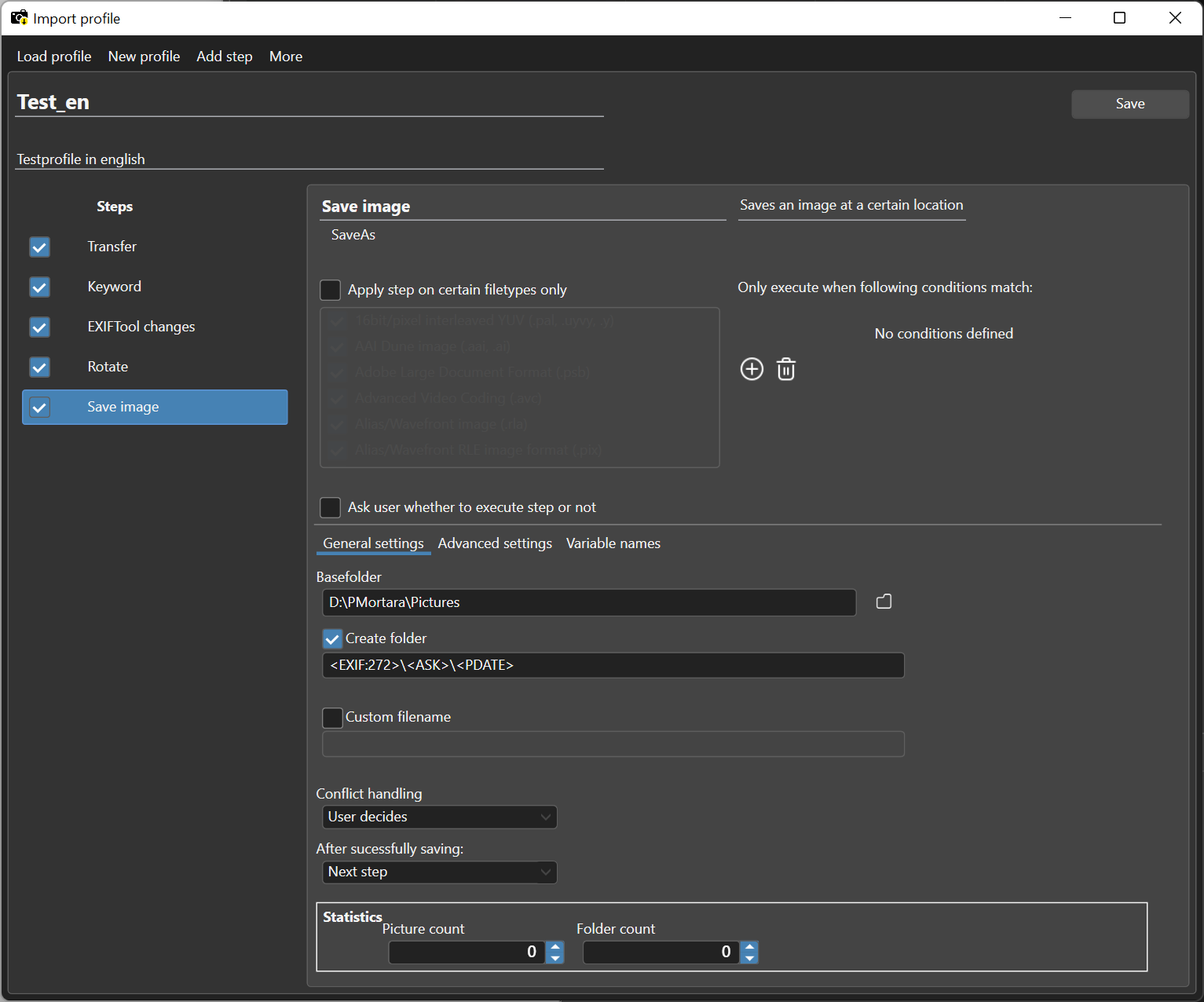This screenshot has height=1002, width=1204.
Task: Click the Save button
Action: [x=1129, y=104]
